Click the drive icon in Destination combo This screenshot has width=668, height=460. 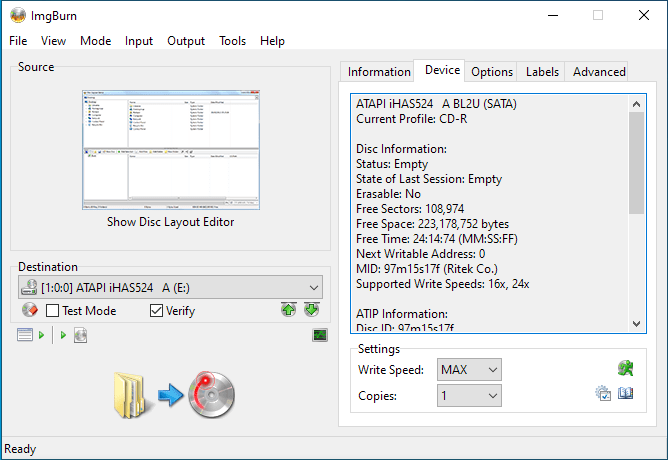pyautogui.click(x=29, y=287)
